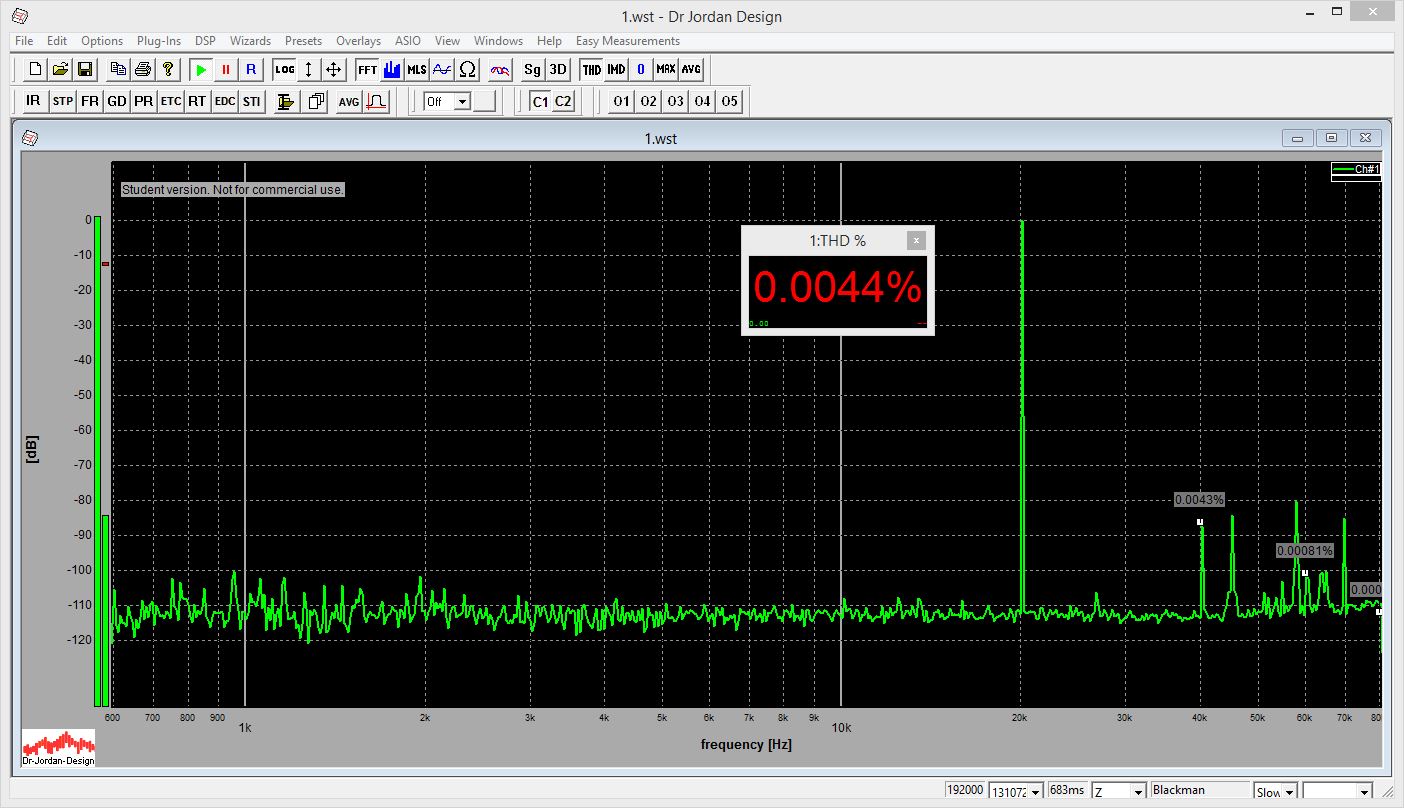Screen dimensions: 1404x808
Task: Open the Z weighting dropdown
Action: point(1138,792)
